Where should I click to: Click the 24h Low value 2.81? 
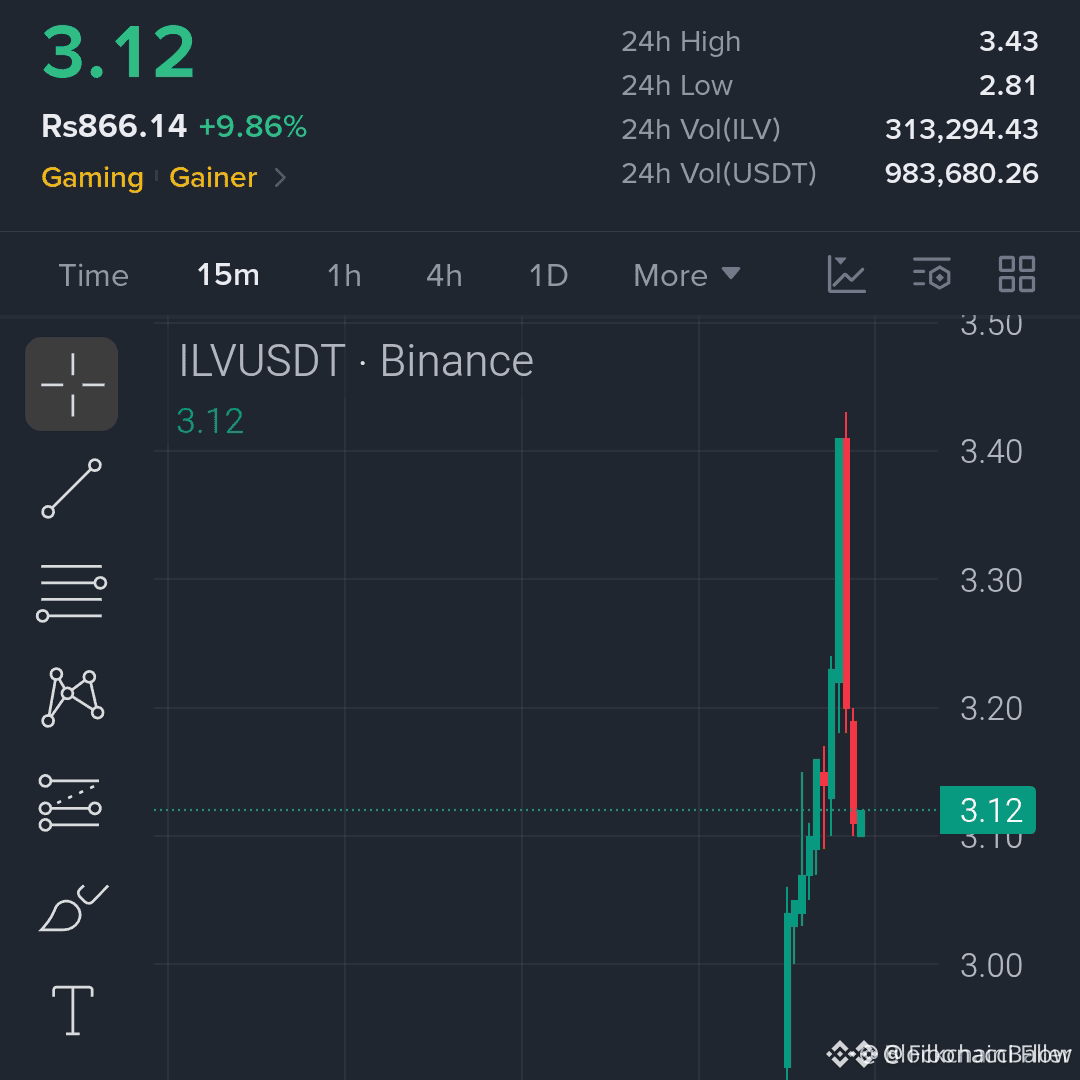(x=1008, y=85)
